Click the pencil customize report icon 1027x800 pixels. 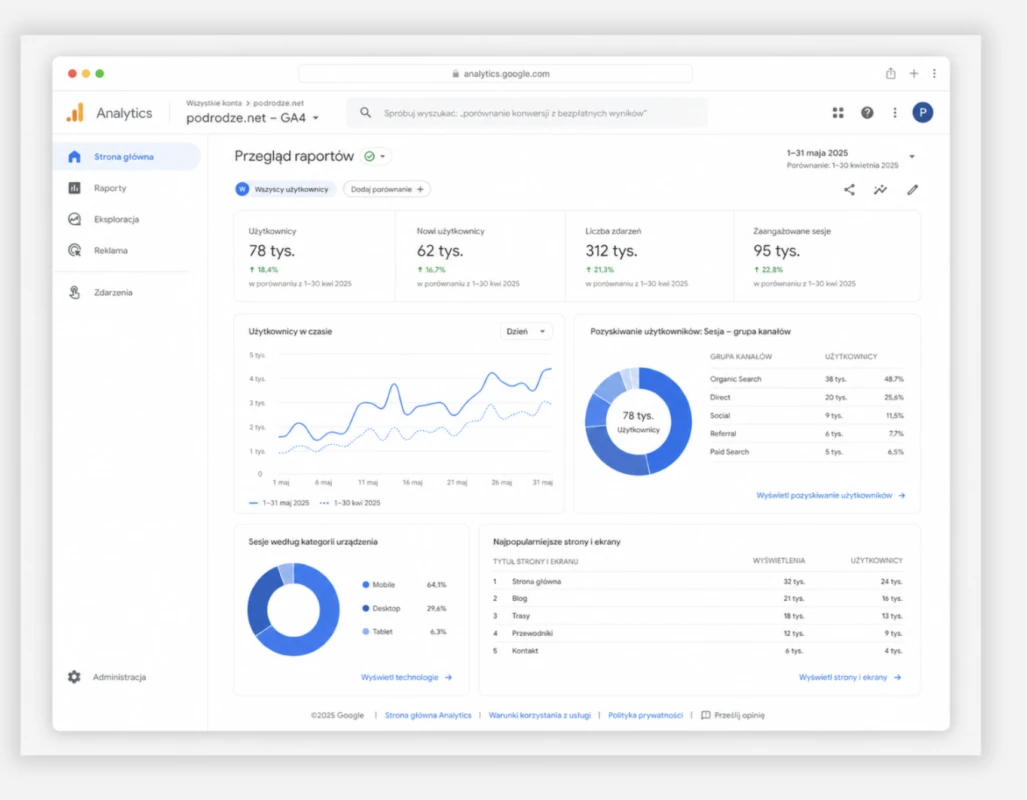click(x=912, y=189)
